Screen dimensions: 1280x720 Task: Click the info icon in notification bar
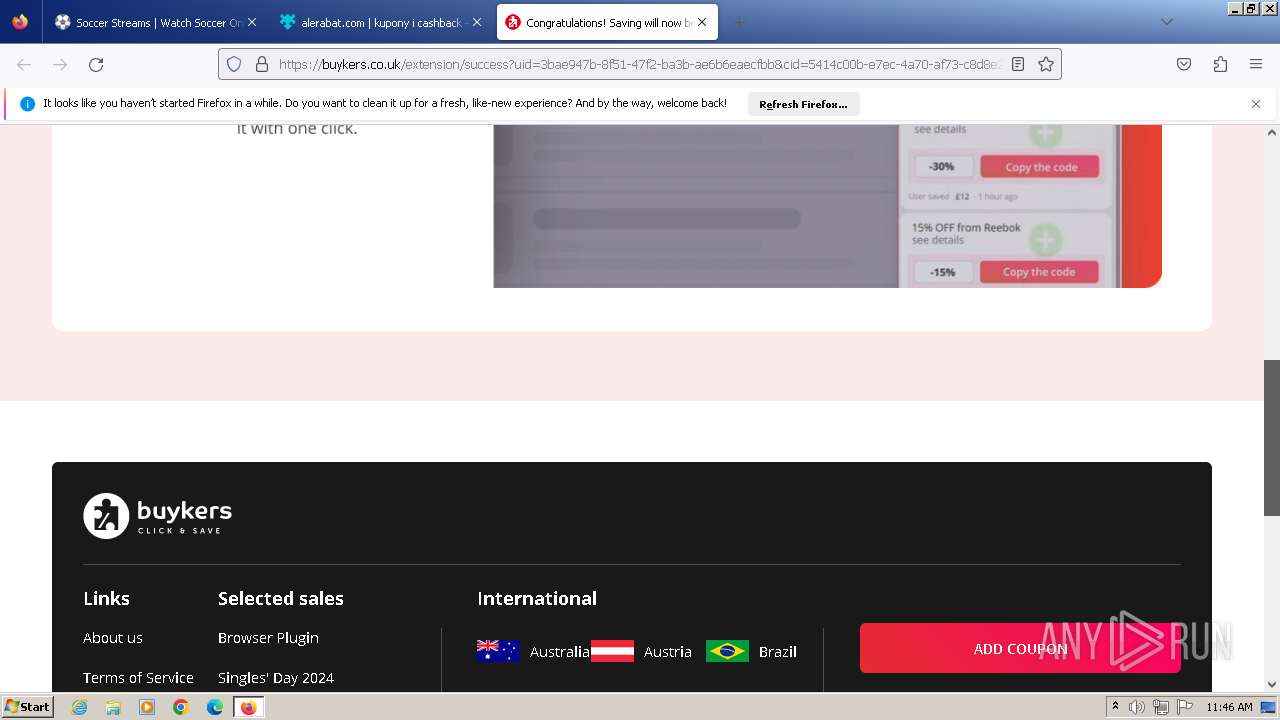point(27,103)
